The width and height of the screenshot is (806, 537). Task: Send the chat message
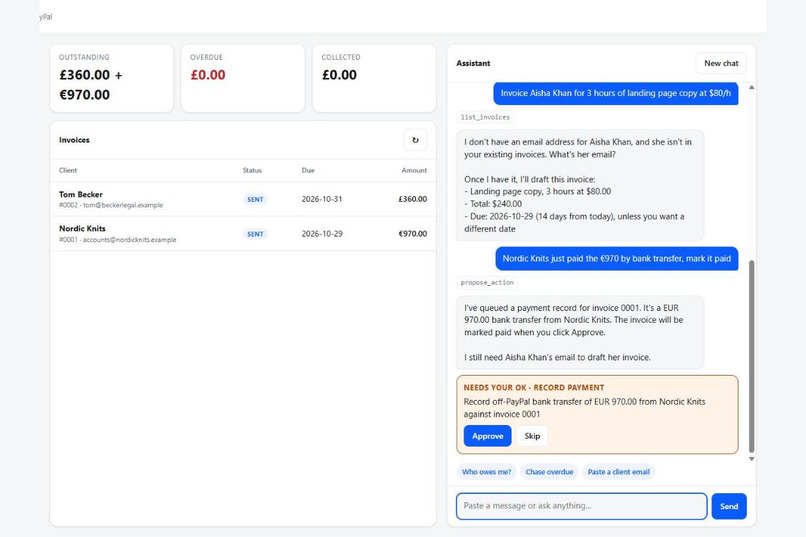coord(729,506)
